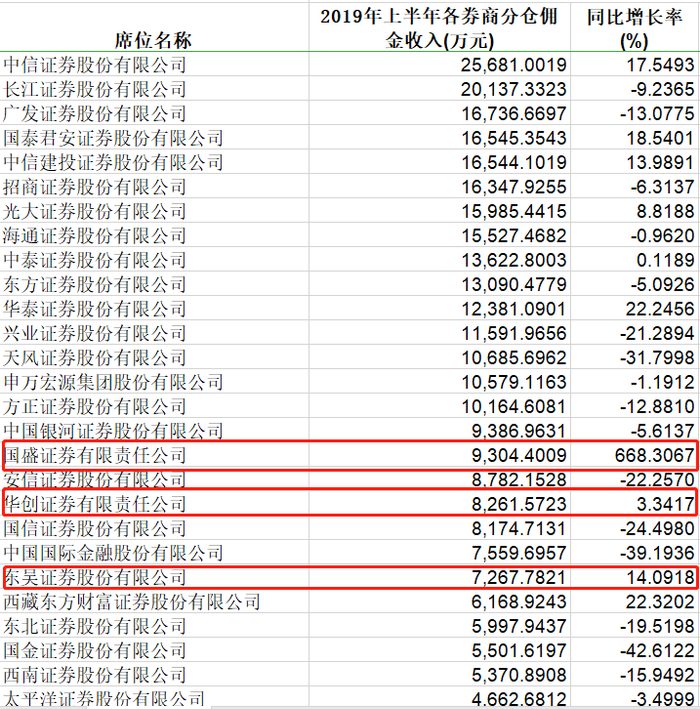Click 申万宏源集团股份有限公司
Viewport: 700px width, 709px height.
tap(113, 382)
